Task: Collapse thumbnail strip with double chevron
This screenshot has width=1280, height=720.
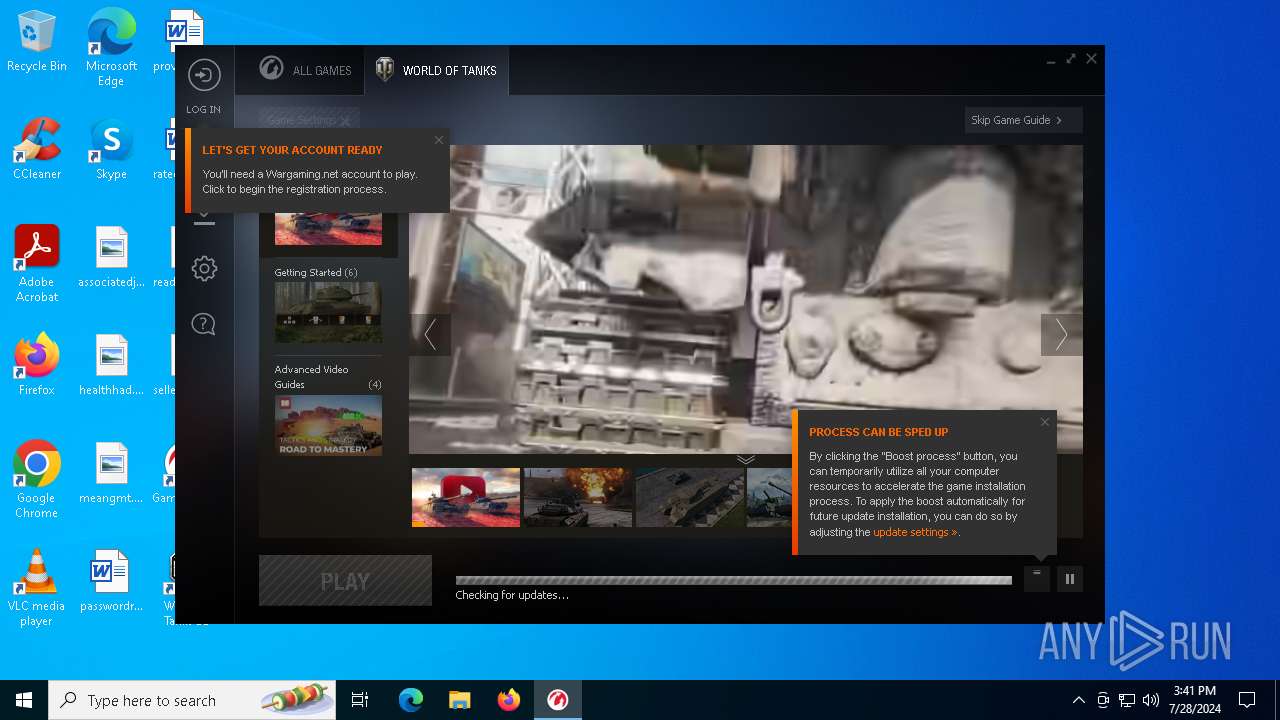Action: coord(746,459)
